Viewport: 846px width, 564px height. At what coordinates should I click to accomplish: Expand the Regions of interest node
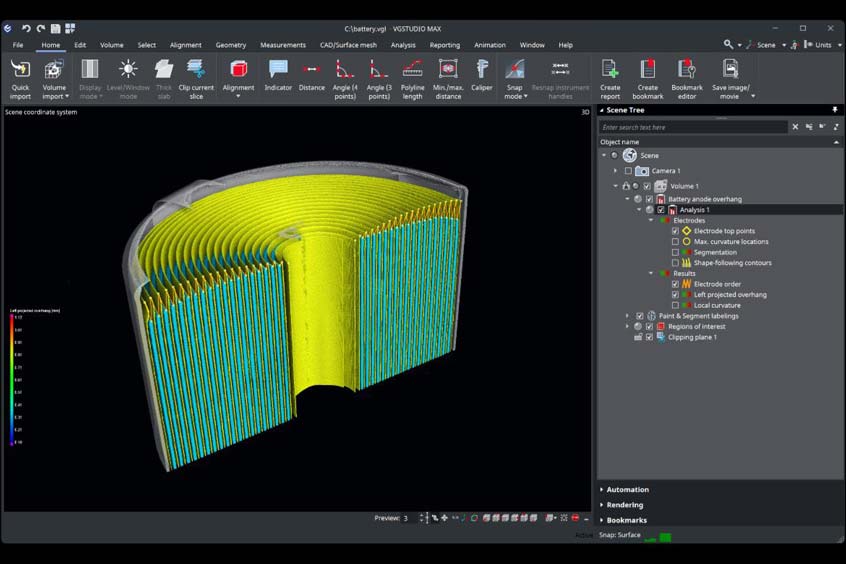point(628,326)
